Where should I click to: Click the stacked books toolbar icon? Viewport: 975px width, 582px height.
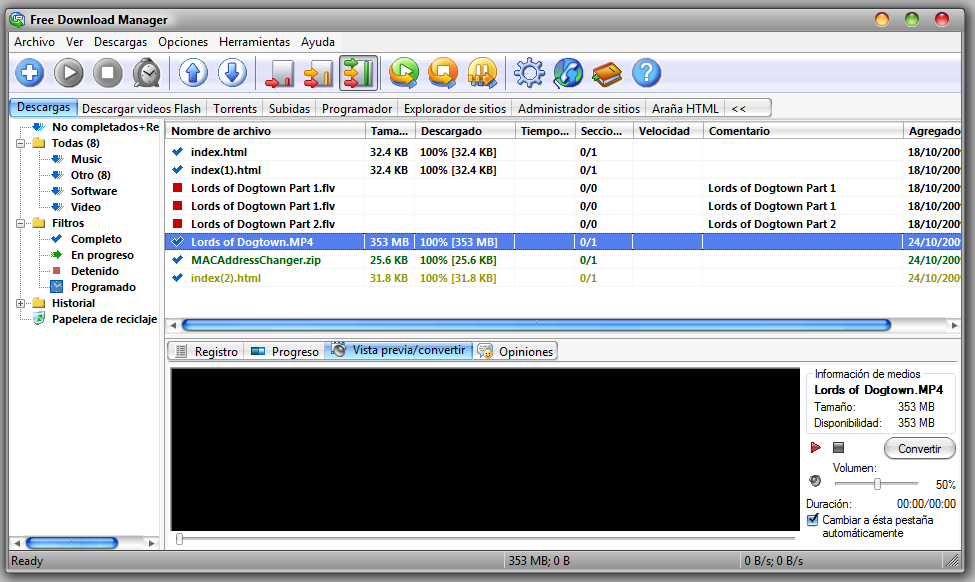click(x=607, y=73)
